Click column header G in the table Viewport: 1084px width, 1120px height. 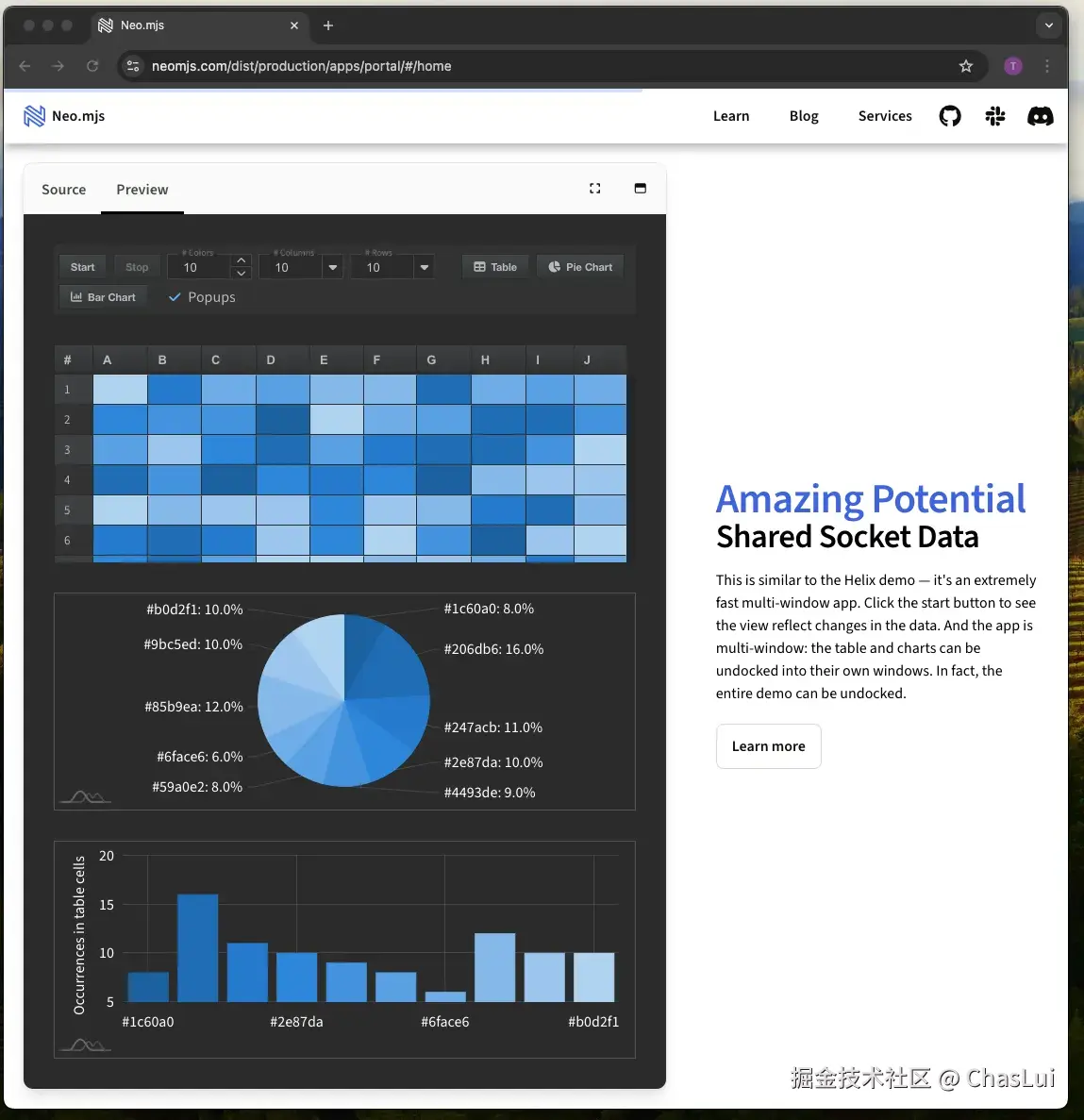pos(443,360)
